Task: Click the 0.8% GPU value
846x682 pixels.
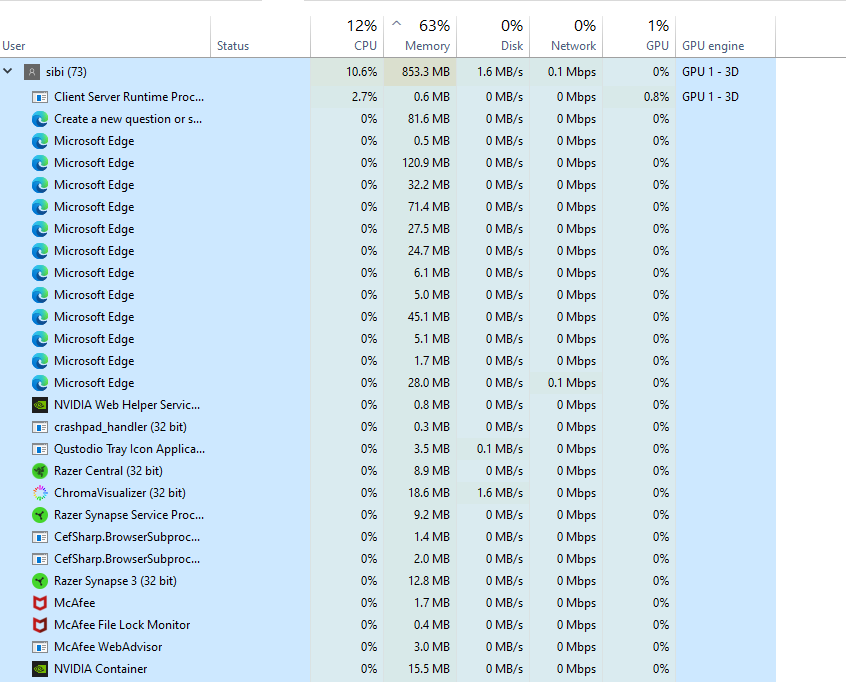Action: [656, 97]
